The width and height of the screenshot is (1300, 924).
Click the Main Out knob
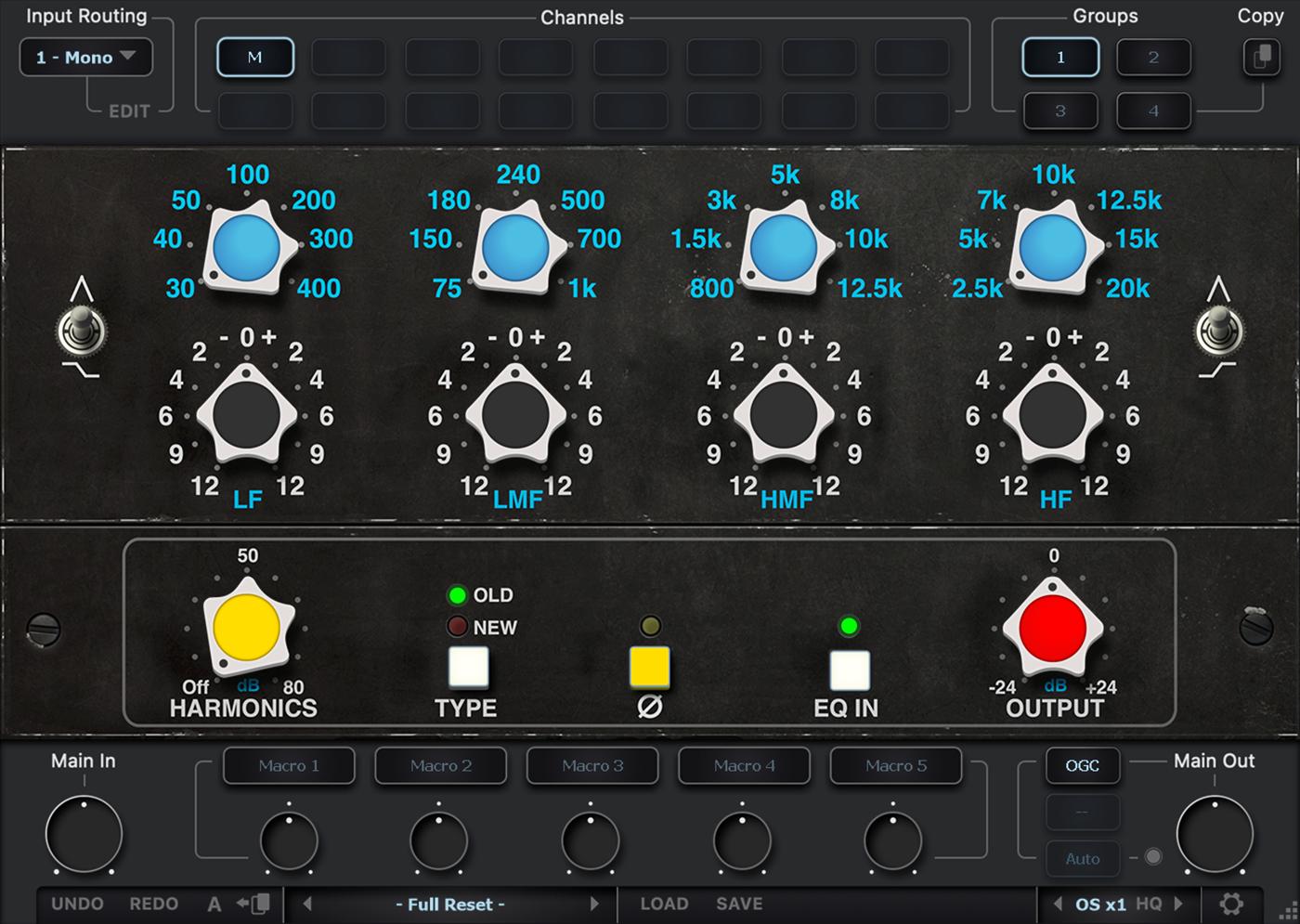(1214, 834)
